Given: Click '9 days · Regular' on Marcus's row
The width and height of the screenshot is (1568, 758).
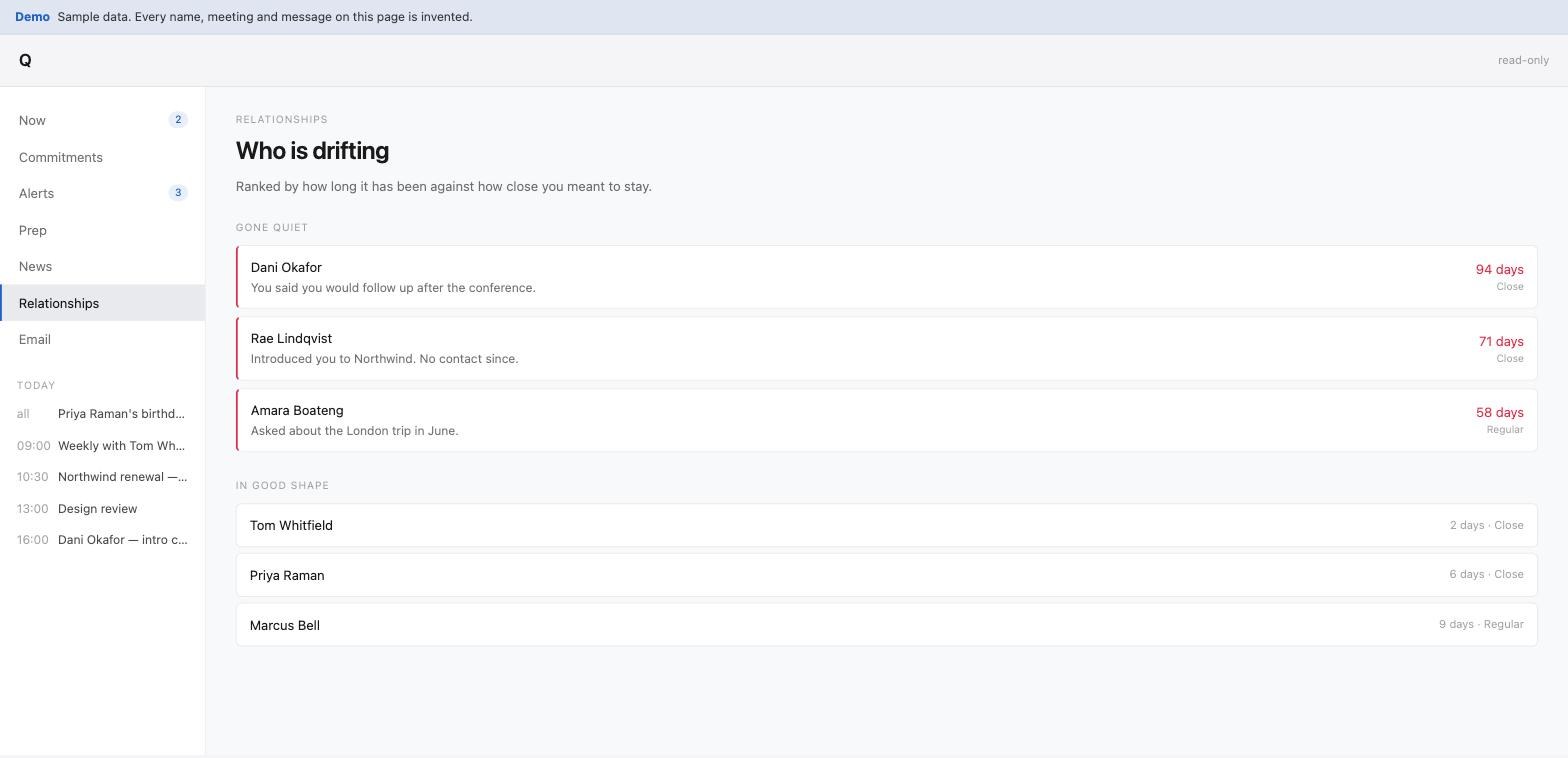Looking at the screenshot, I should tap(1481, 625).
